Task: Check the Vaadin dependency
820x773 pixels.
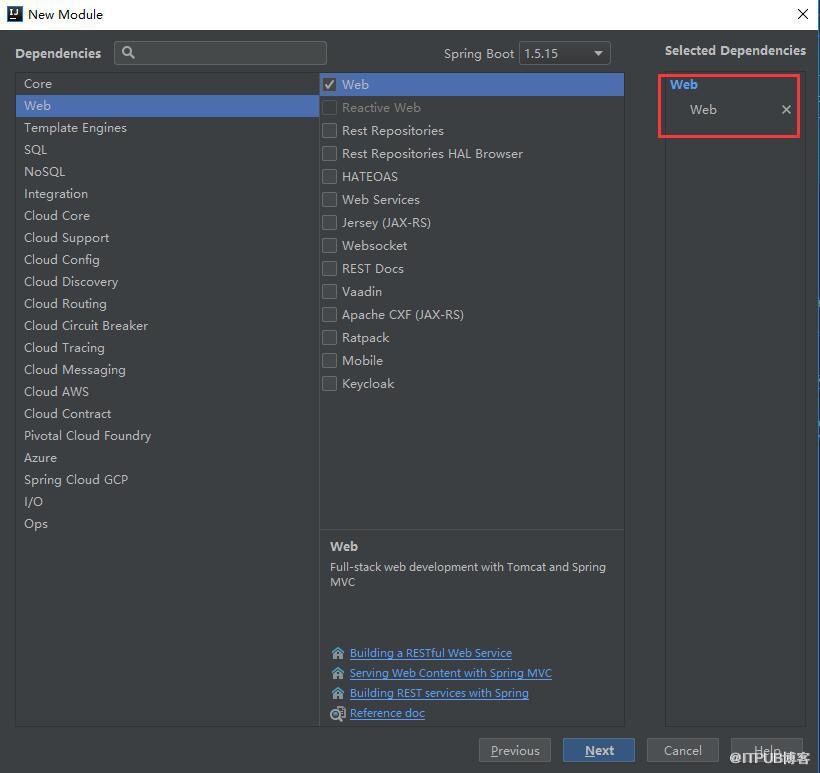Action: [x=329, y=292]
